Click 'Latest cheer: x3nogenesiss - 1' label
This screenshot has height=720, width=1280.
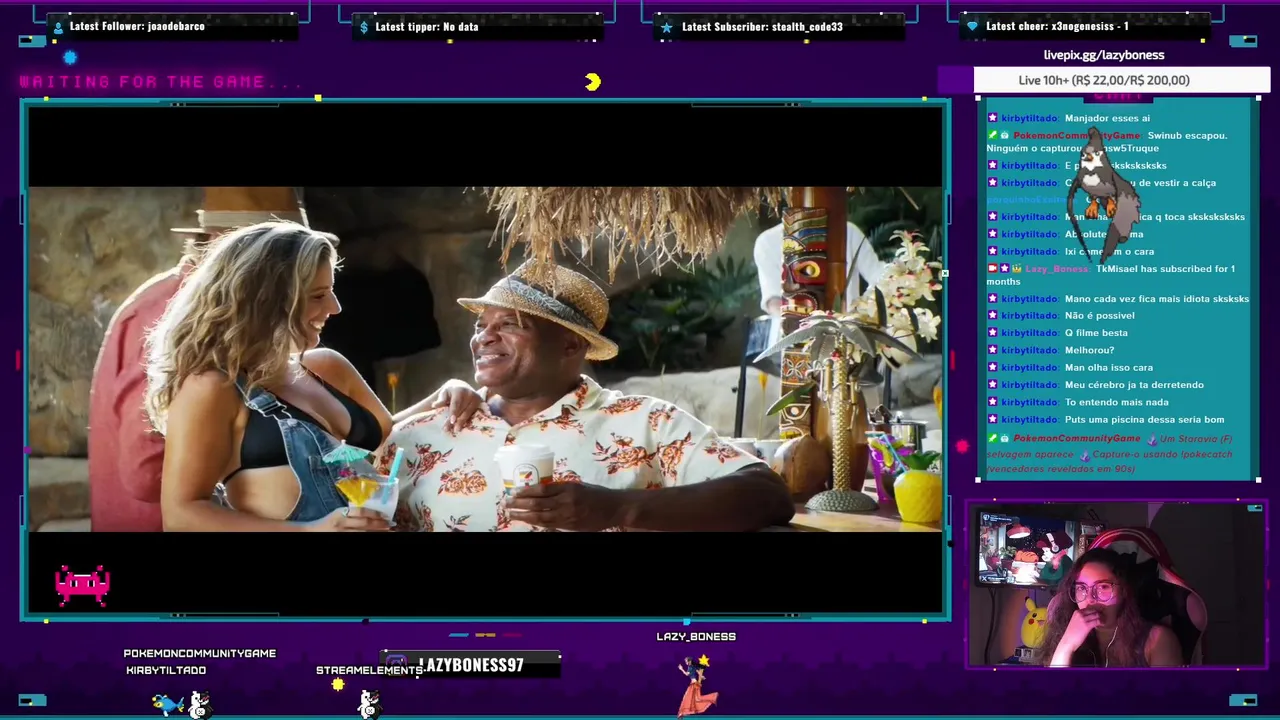[x=1057, y=27]
